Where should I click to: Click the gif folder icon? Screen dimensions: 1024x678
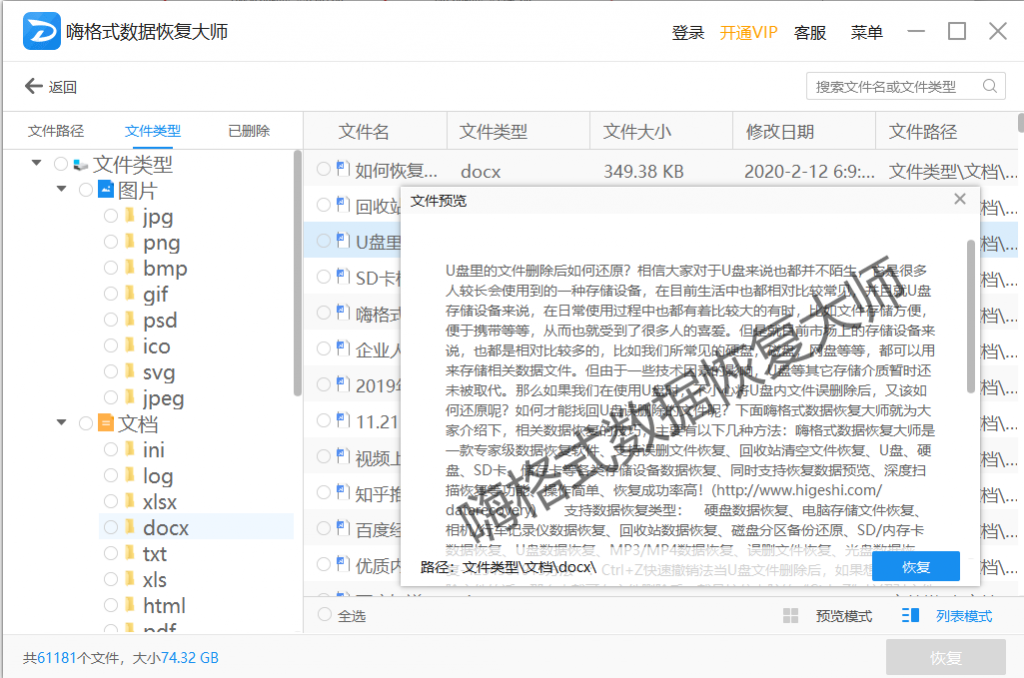tap(130, 293)
